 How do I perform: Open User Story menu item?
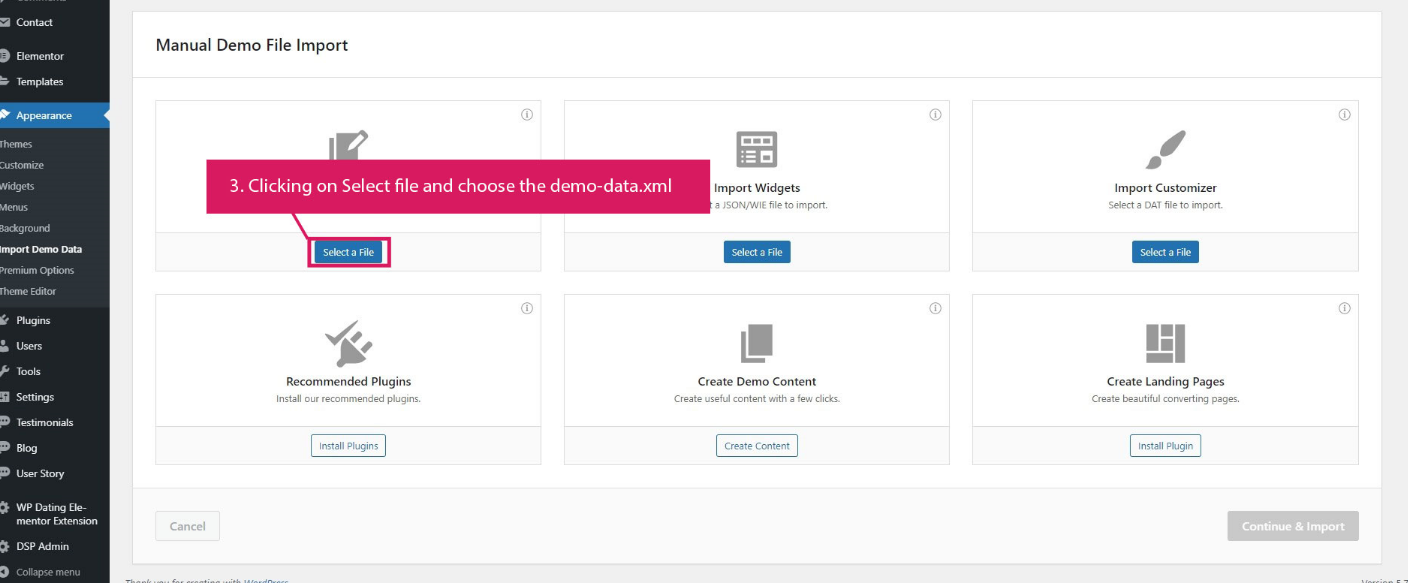click(40, 473)
